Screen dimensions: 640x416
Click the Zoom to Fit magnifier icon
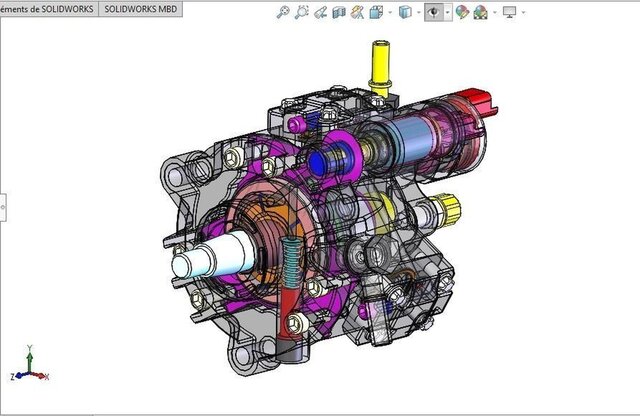(x=283, y=12)
